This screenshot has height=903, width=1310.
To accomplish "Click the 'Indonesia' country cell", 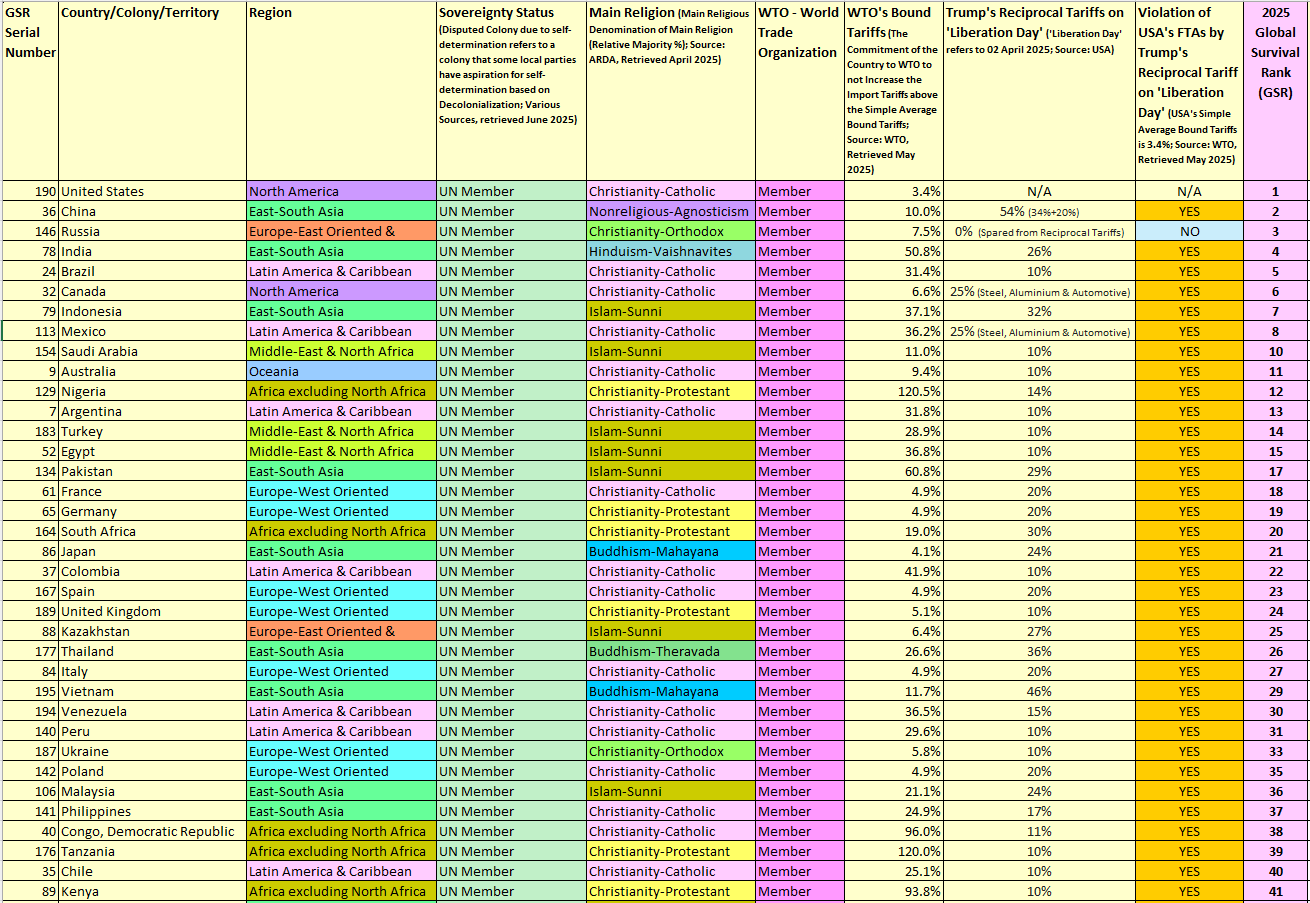I will pyautogui.click(x=152, y=311).
